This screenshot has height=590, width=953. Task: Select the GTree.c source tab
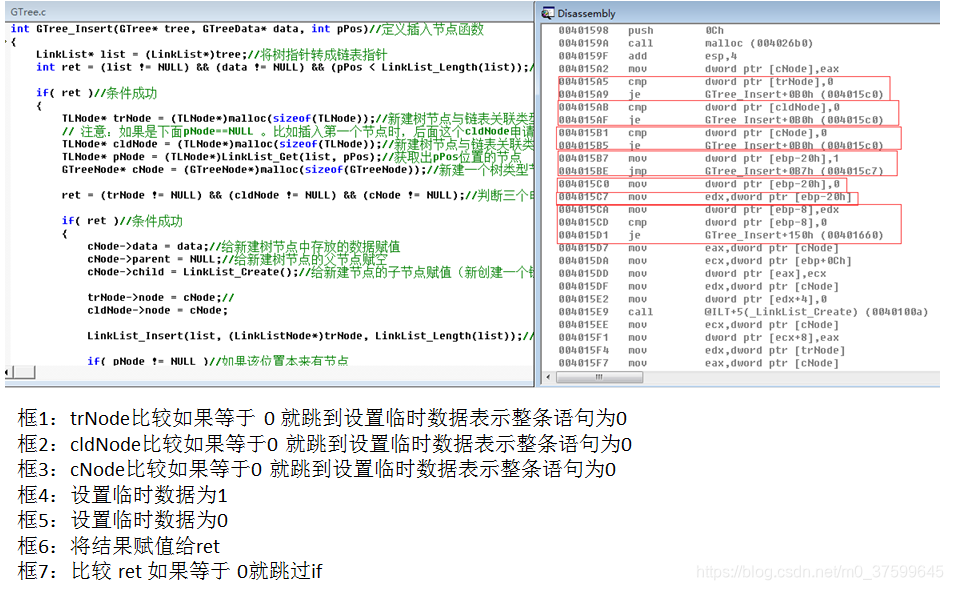(28, 12)
